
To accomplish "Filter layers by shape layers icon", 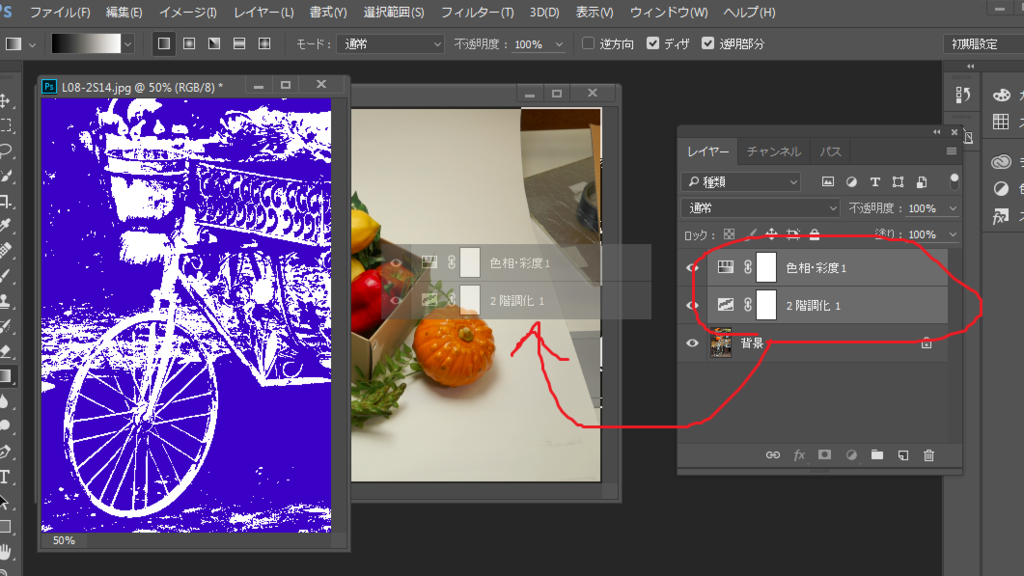I will click(898, 182).
